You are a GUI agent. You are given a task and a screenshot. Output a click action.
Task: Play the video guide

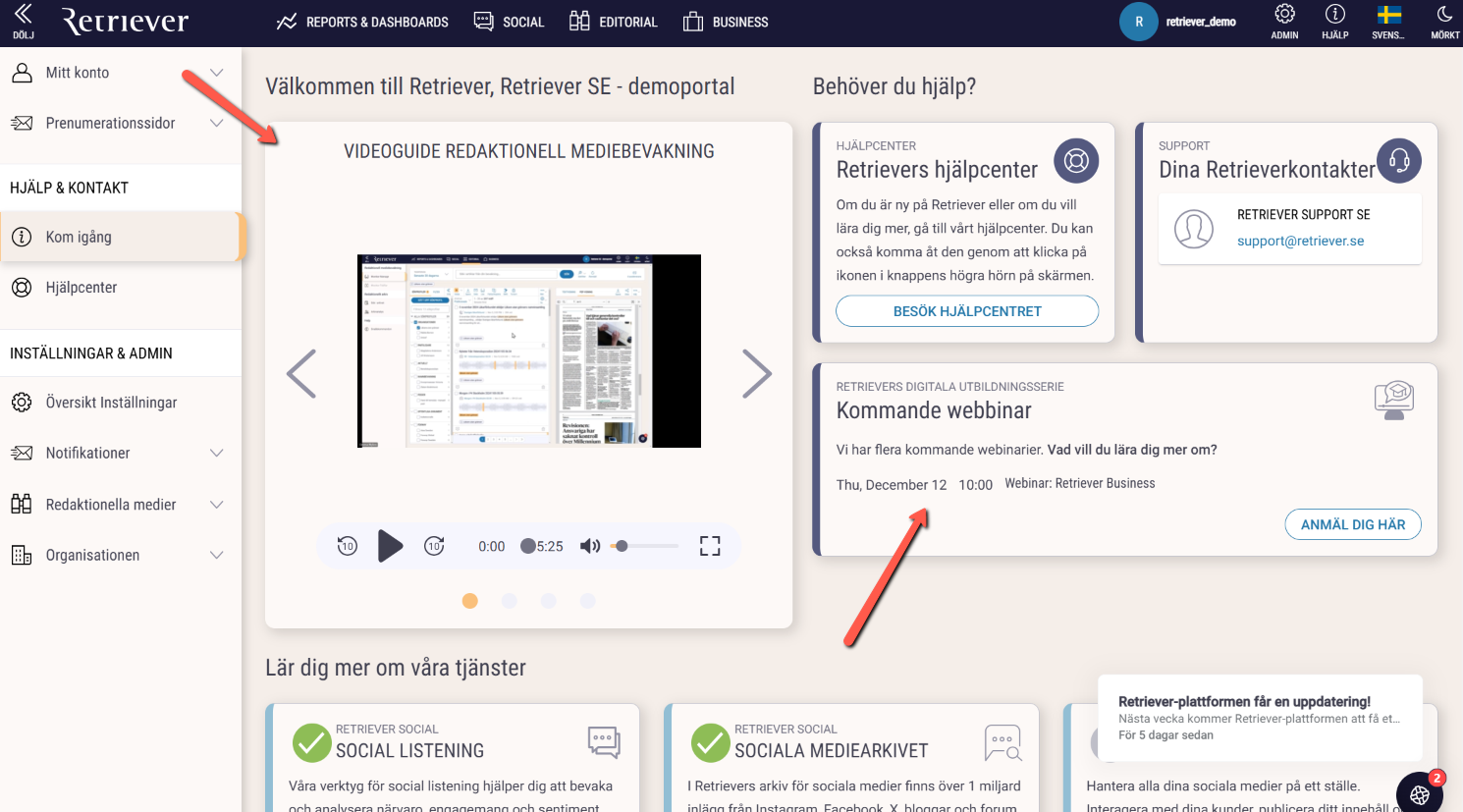390,546
